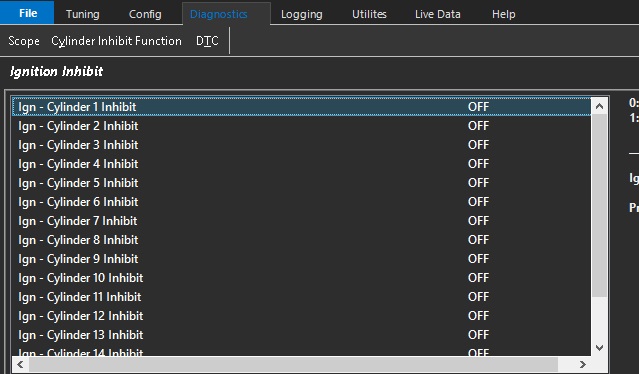Click the Scope toolbar item
Viewport: 639px width, 374px height.
coord(24,41)
